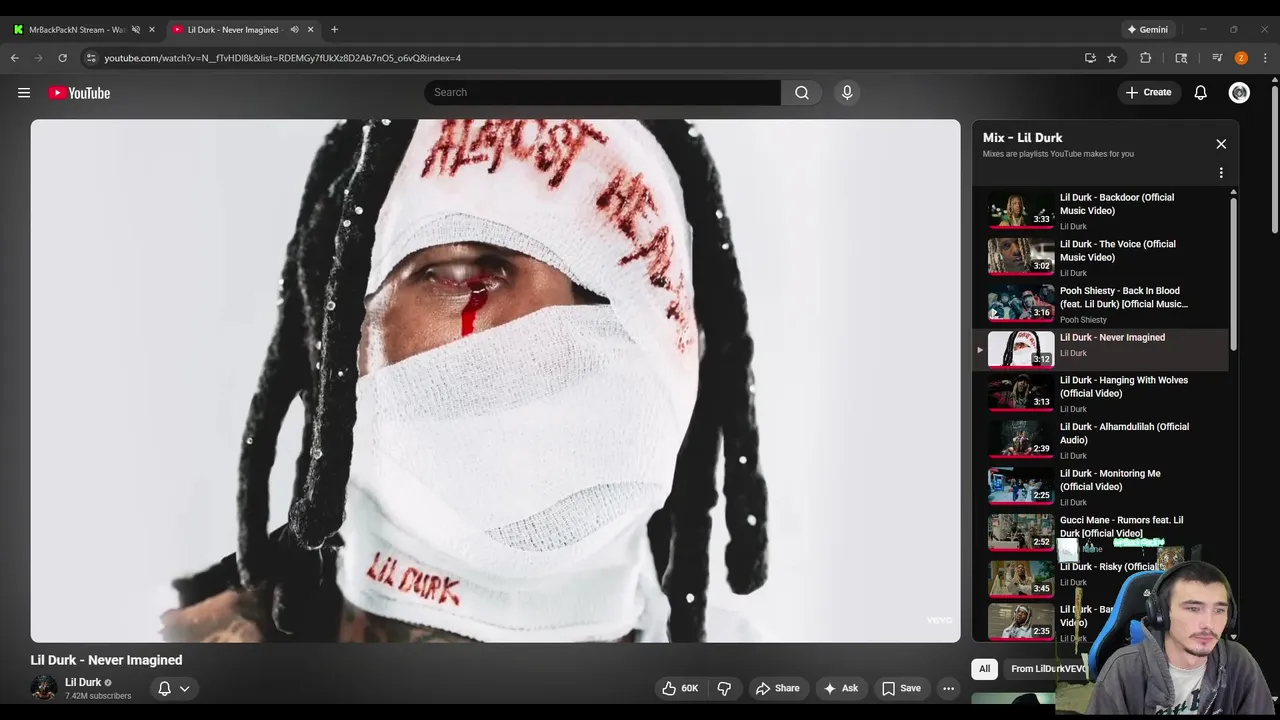Open more actions ellipsis under video

948,688
